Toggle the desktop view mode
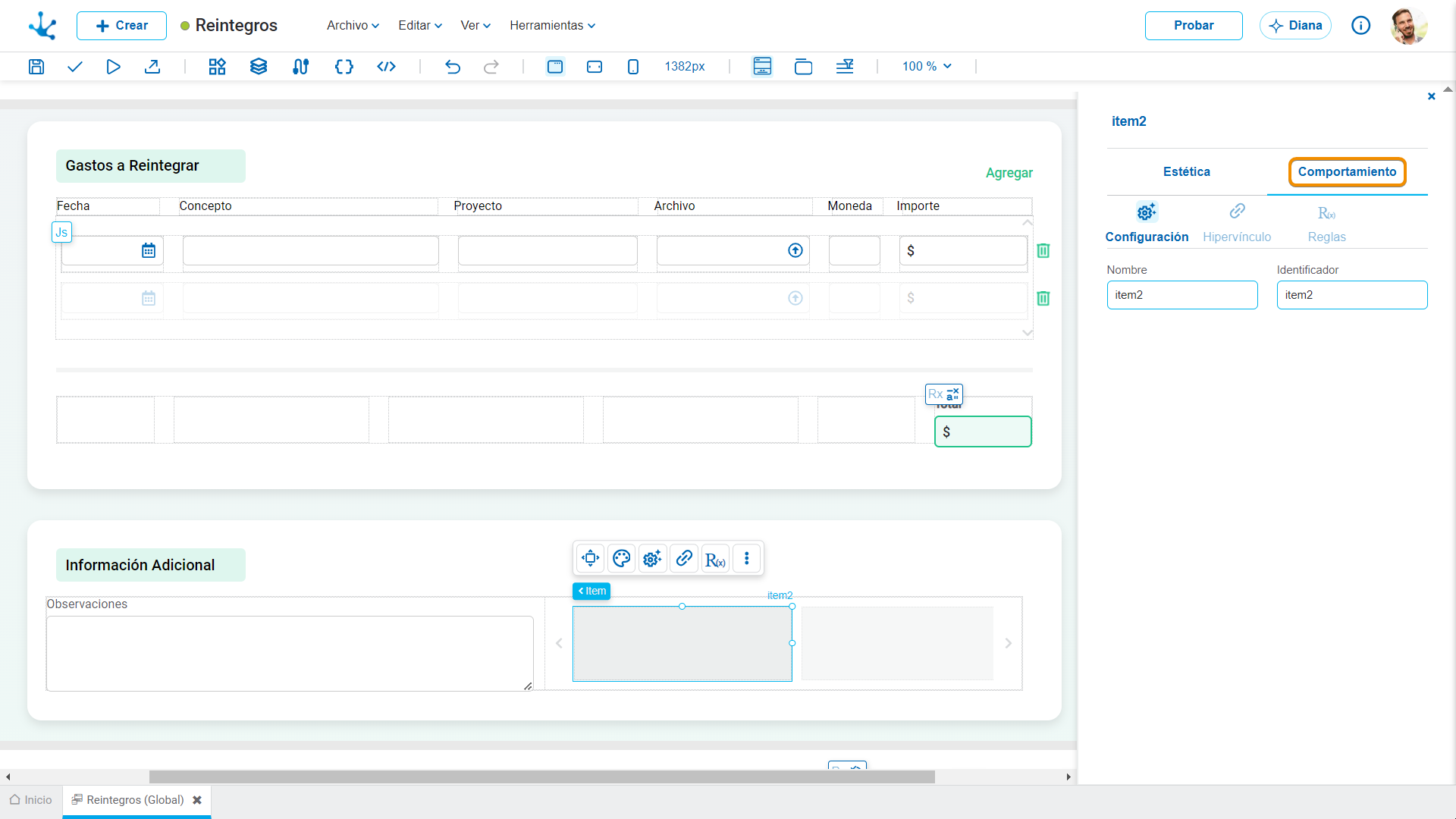Image resolution: width=1456 pixels, height=819 pixels. tap(555, 67)
